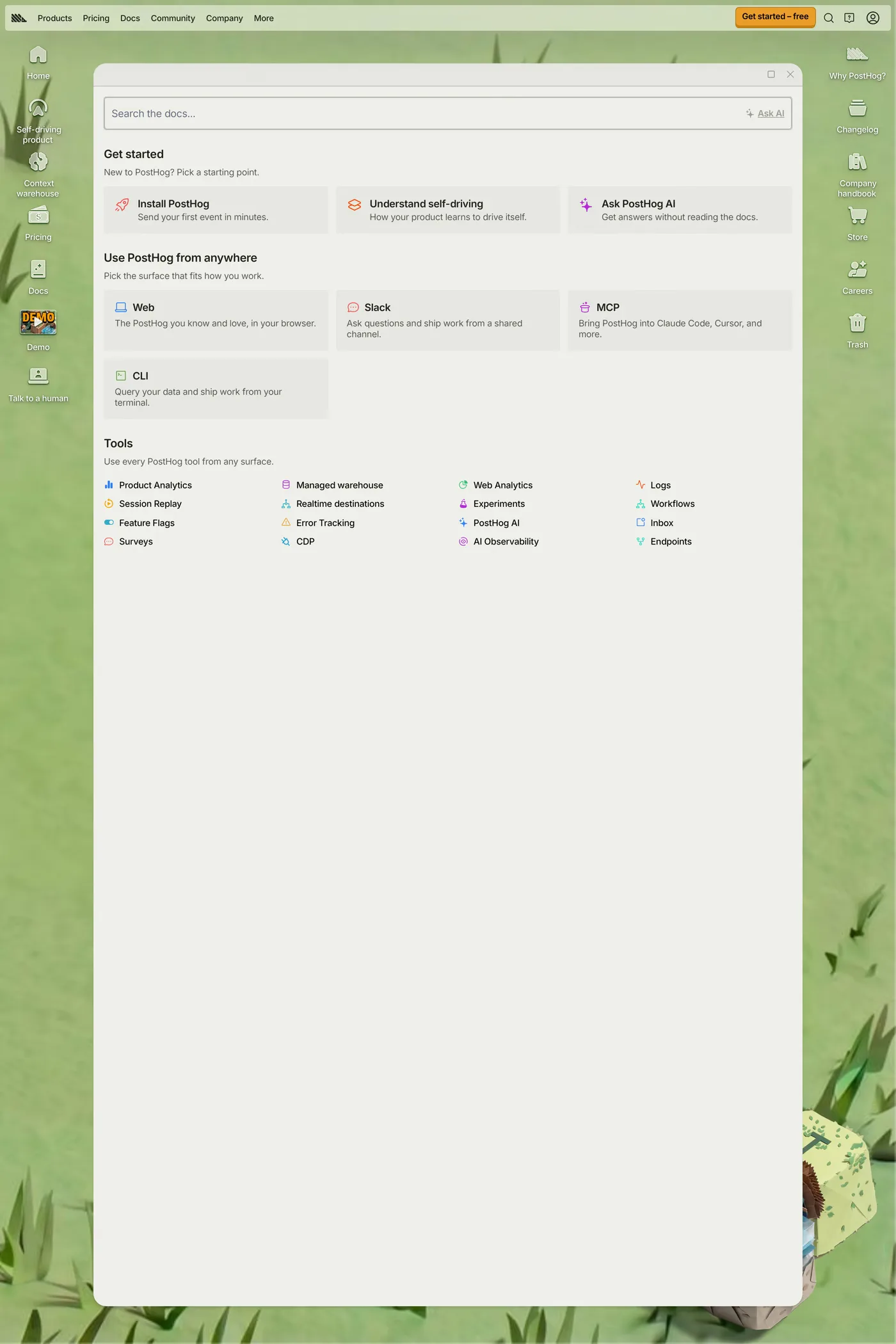
Task: Open the CLI surface card
Action: point(216,388)
